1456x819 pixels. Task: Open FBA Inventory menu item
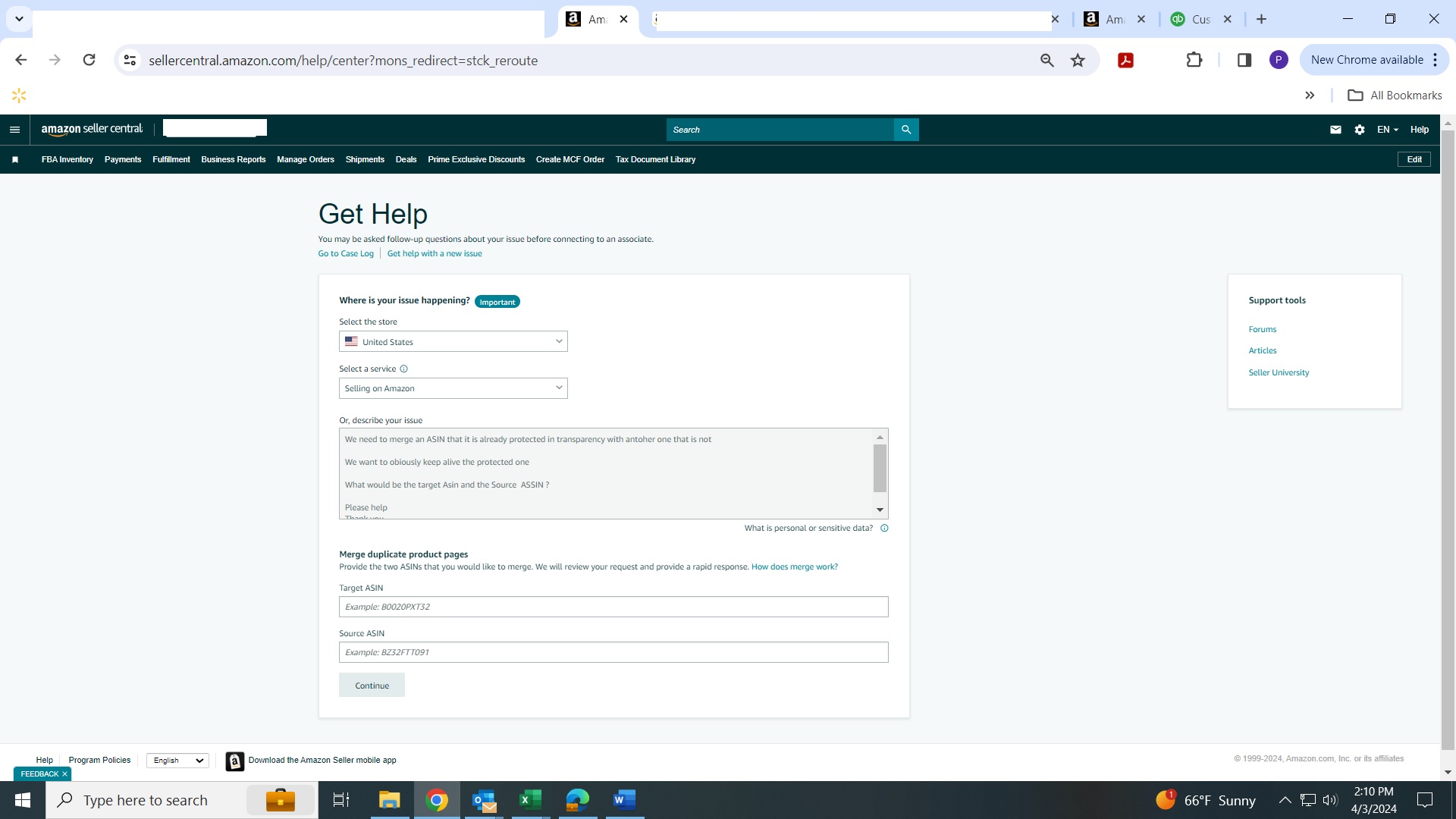click(67, 159)
